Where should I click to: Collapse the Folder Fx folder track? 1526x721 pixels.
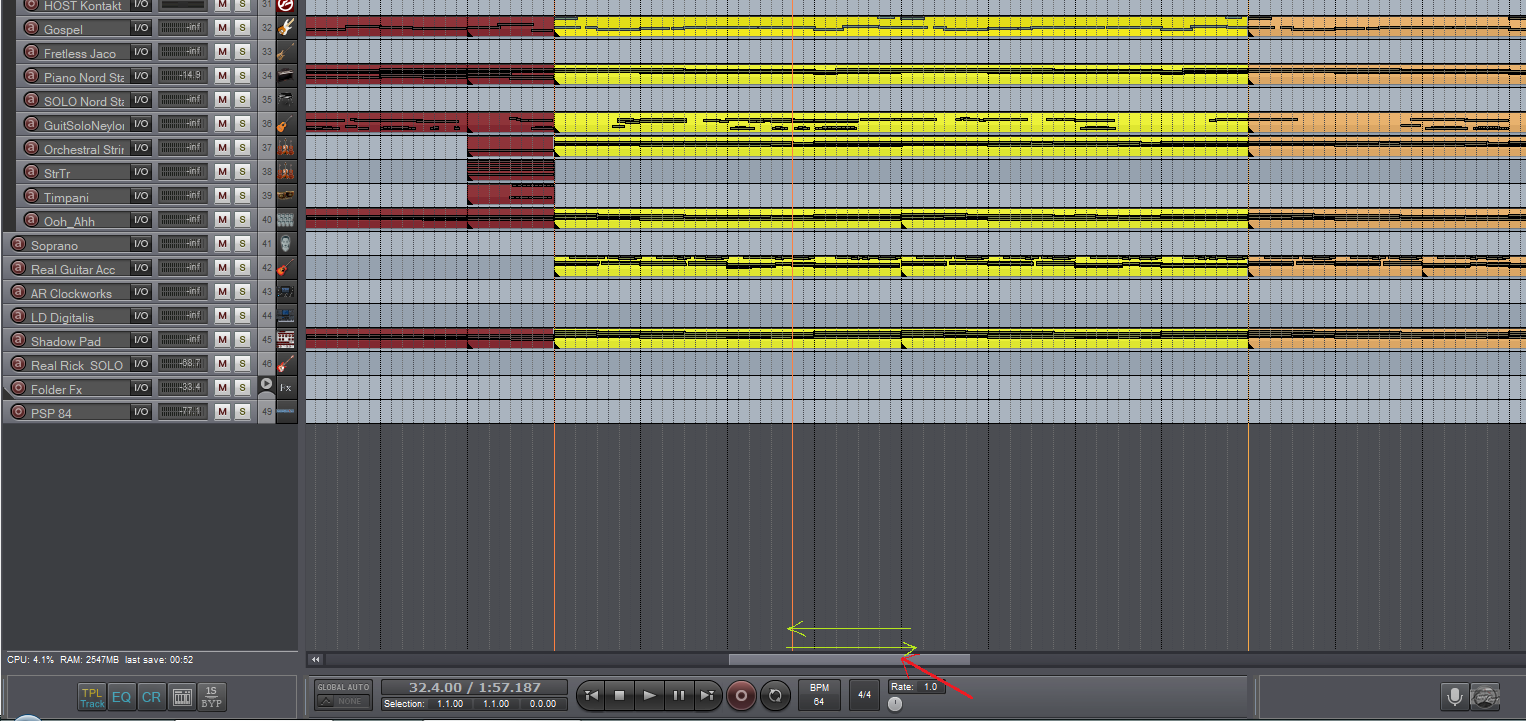coord(266,384)
